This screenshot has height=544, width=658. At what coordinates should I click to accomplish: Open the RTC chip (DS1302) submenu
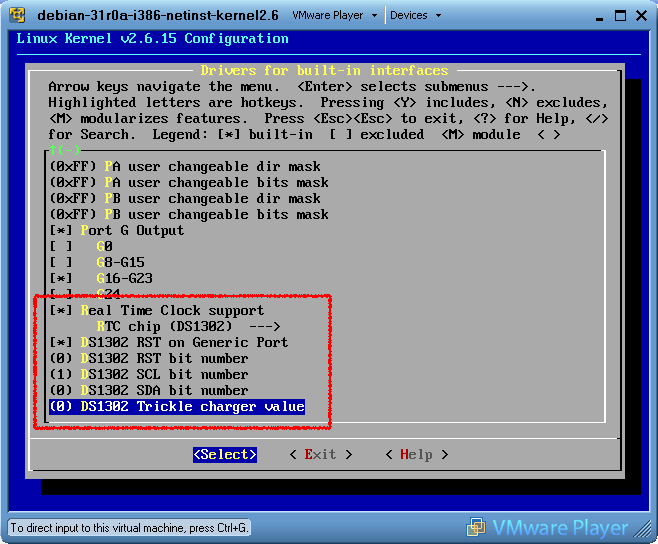click(x=188, y=327)
